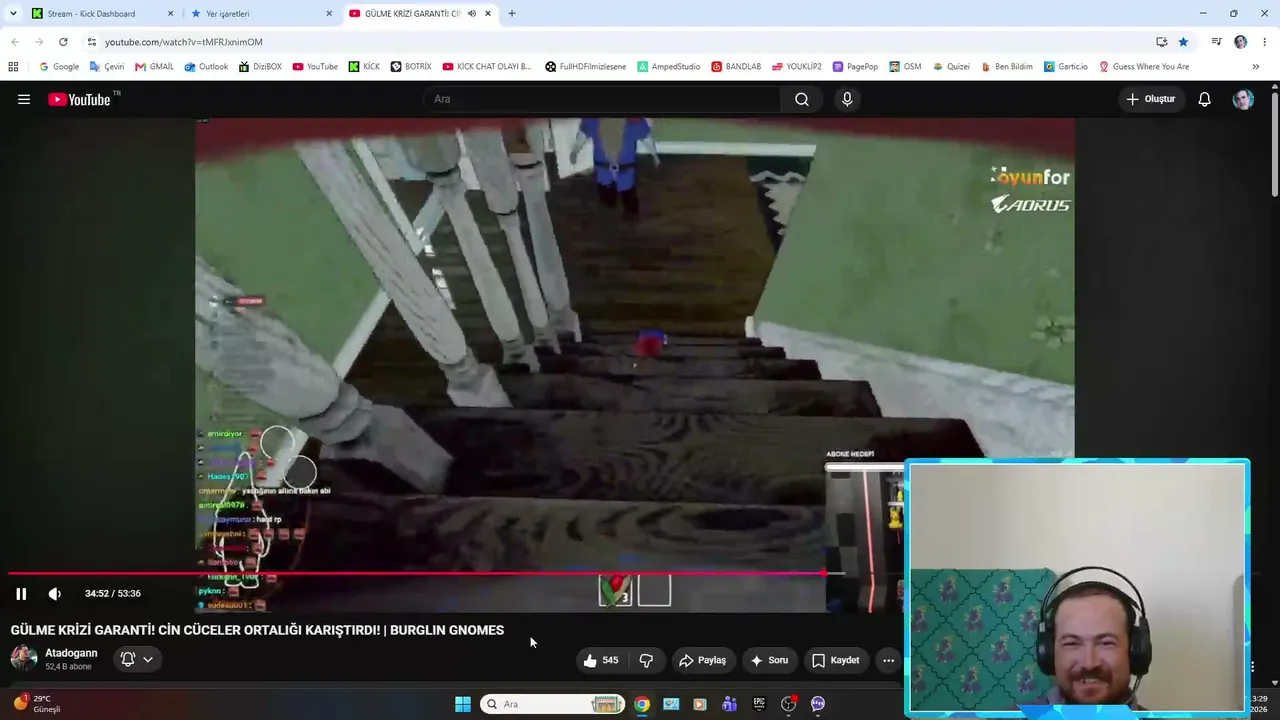The height and width of the screenshot is (720, 1280).
Task: Open the Chrome apps grid shortcut
Action: [x=13, y=67]
